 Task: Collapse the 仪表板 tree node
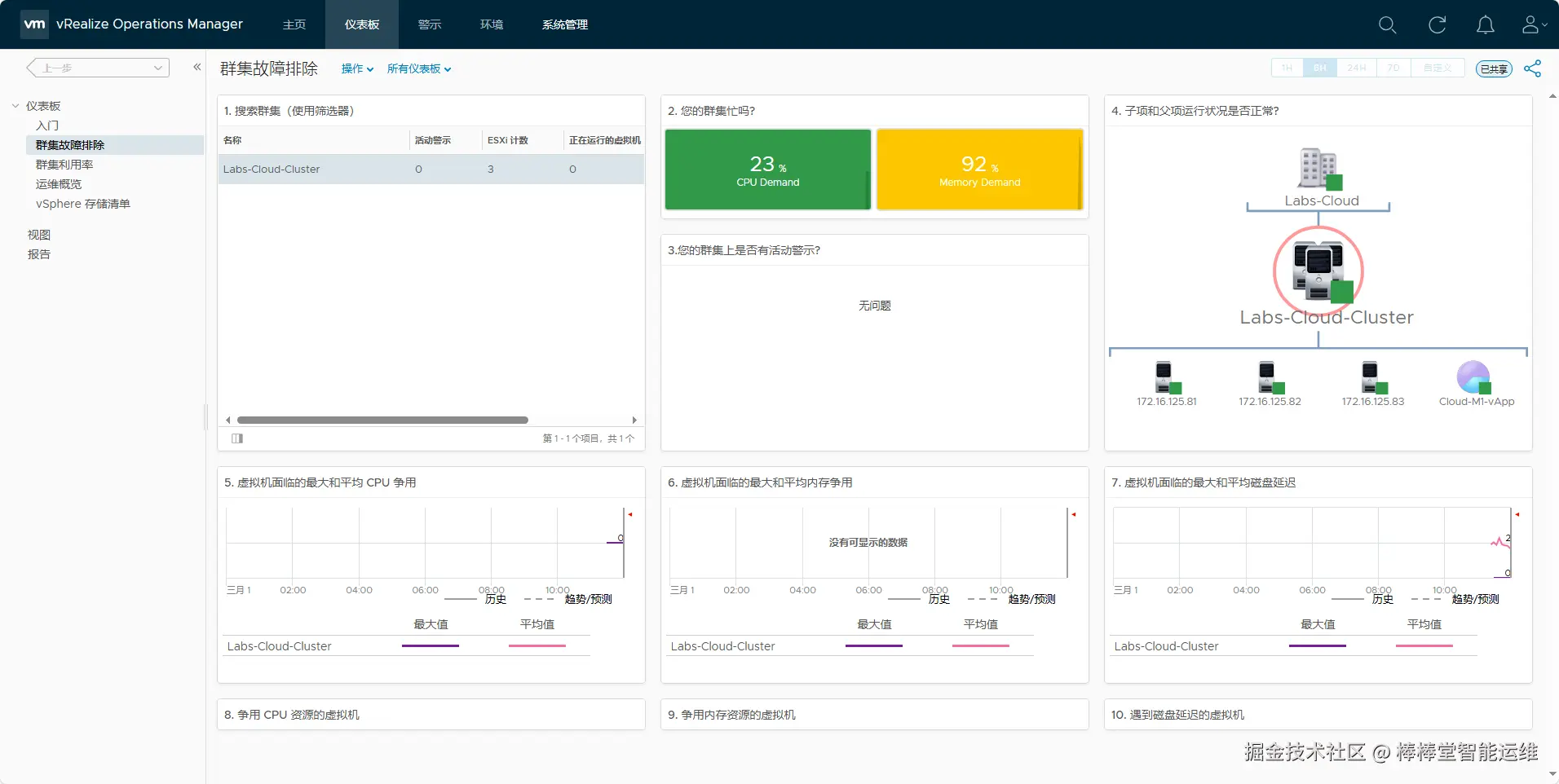(15, 106)
